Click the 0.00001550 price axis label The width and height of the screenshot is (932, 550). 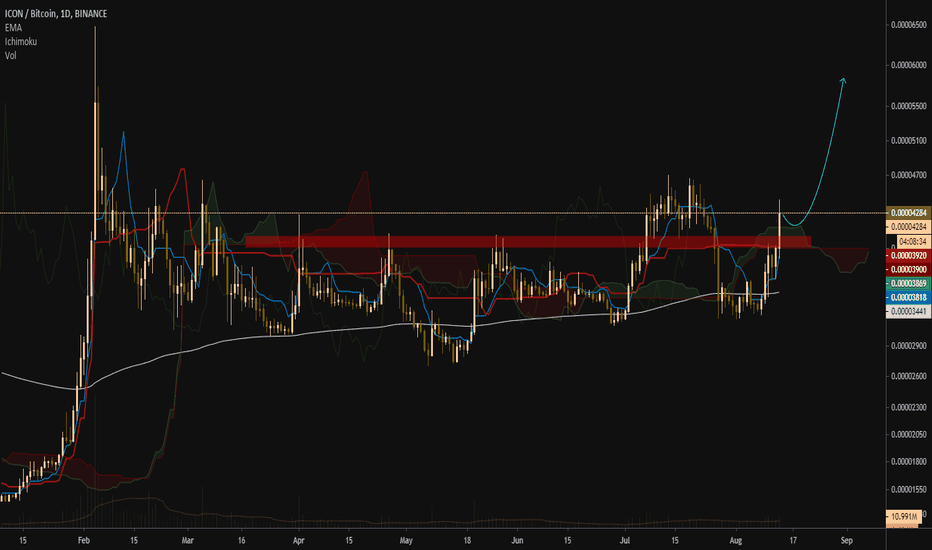908,489
